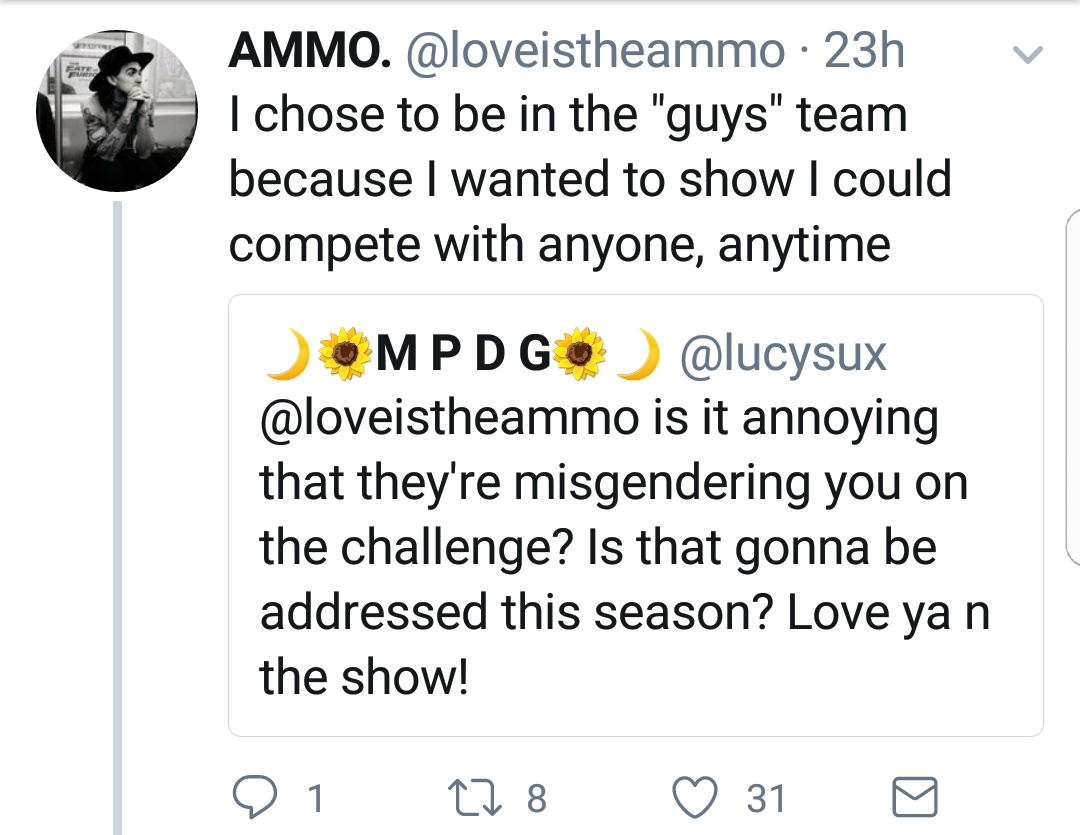This screenshot has height=835, width=1080.
Task: Click the @loveistheammo mention in quoted tweet
Action: 450,418
